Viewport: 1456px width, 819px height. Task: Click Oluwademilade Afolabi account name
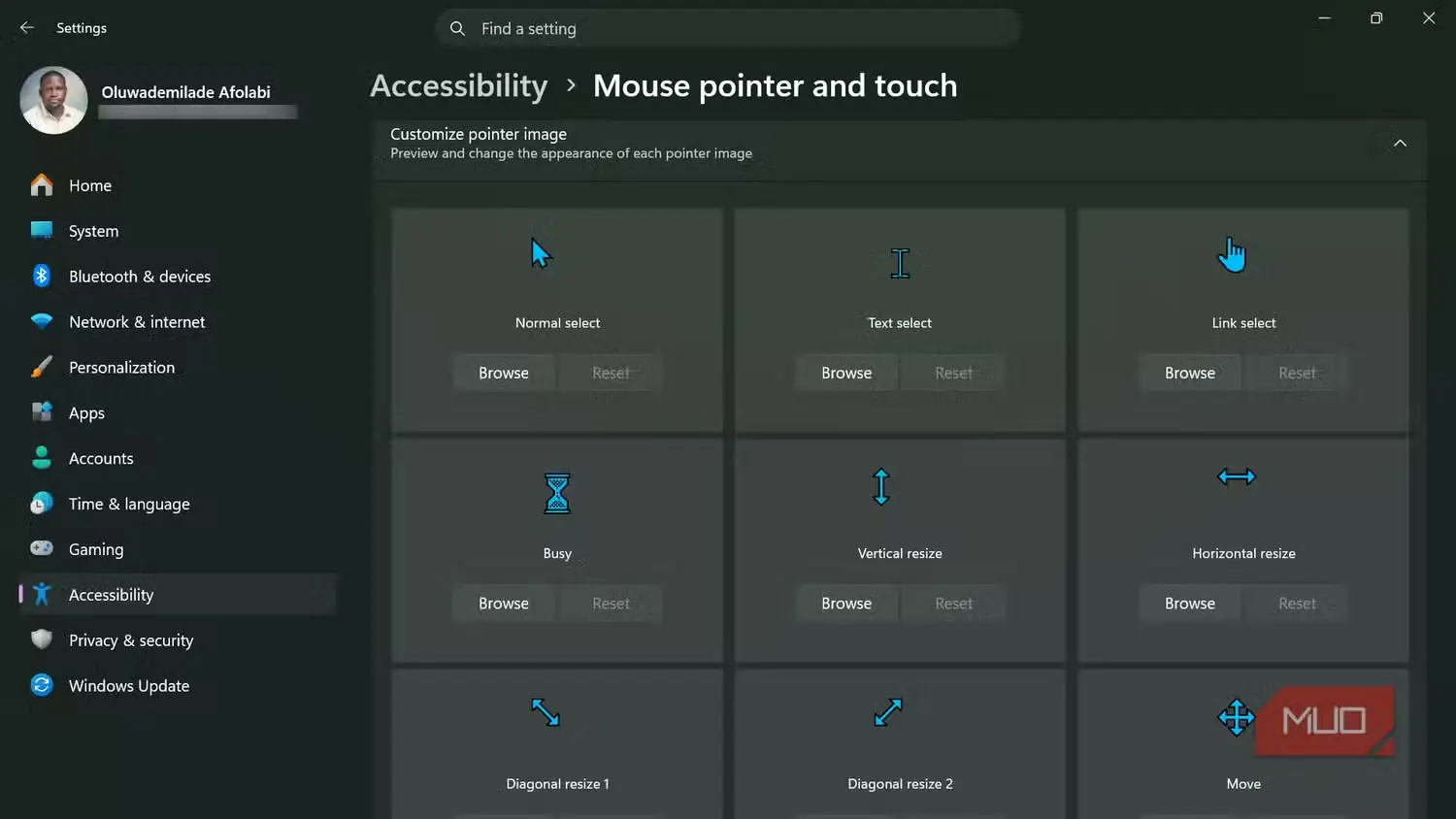(186, 92)
